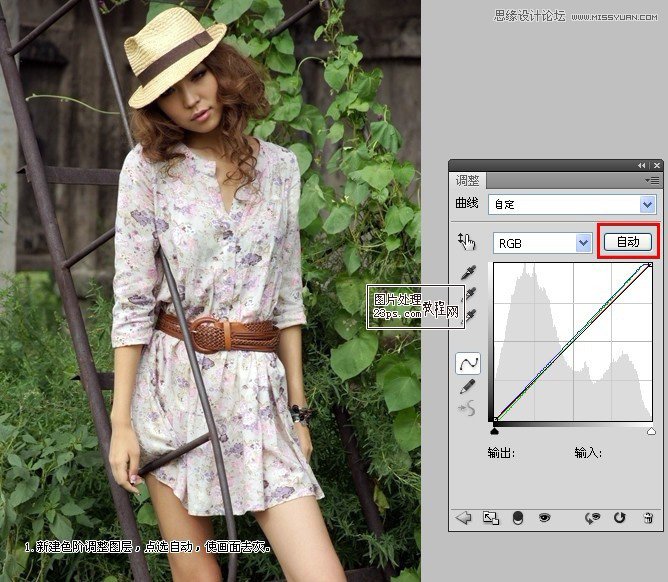
Task: Toggle adjustment layer visibility with the eye icon
Action: click(544, 518)
